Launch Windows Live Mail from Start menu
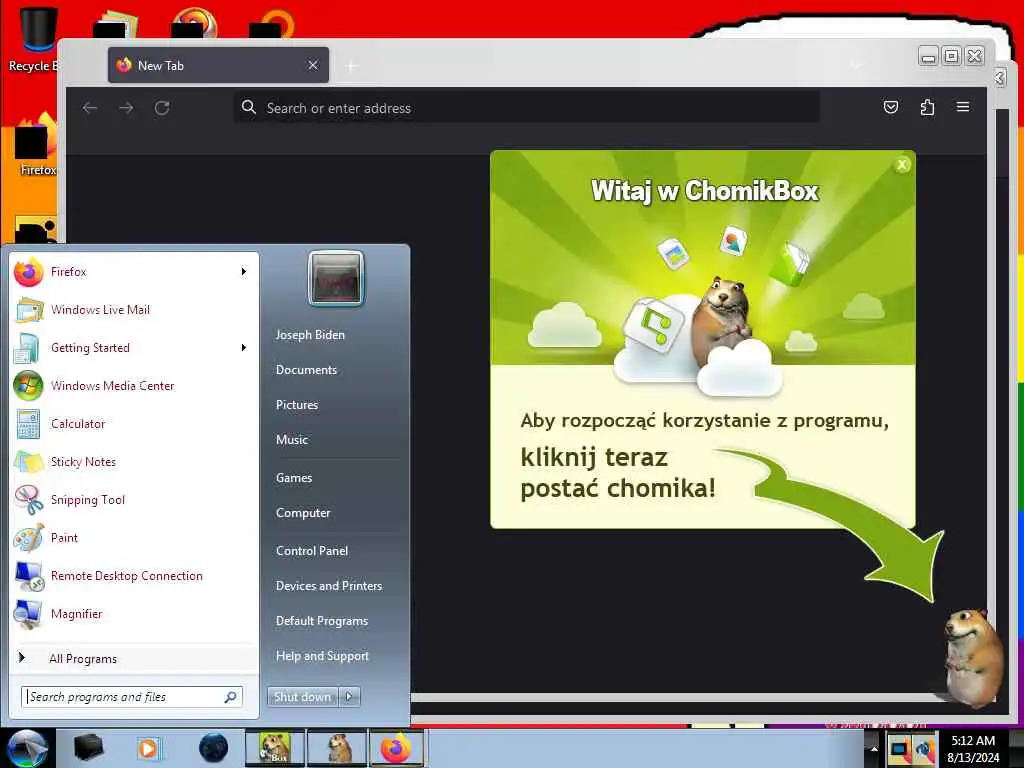The image size is (1024, 768). coord(135,310)
